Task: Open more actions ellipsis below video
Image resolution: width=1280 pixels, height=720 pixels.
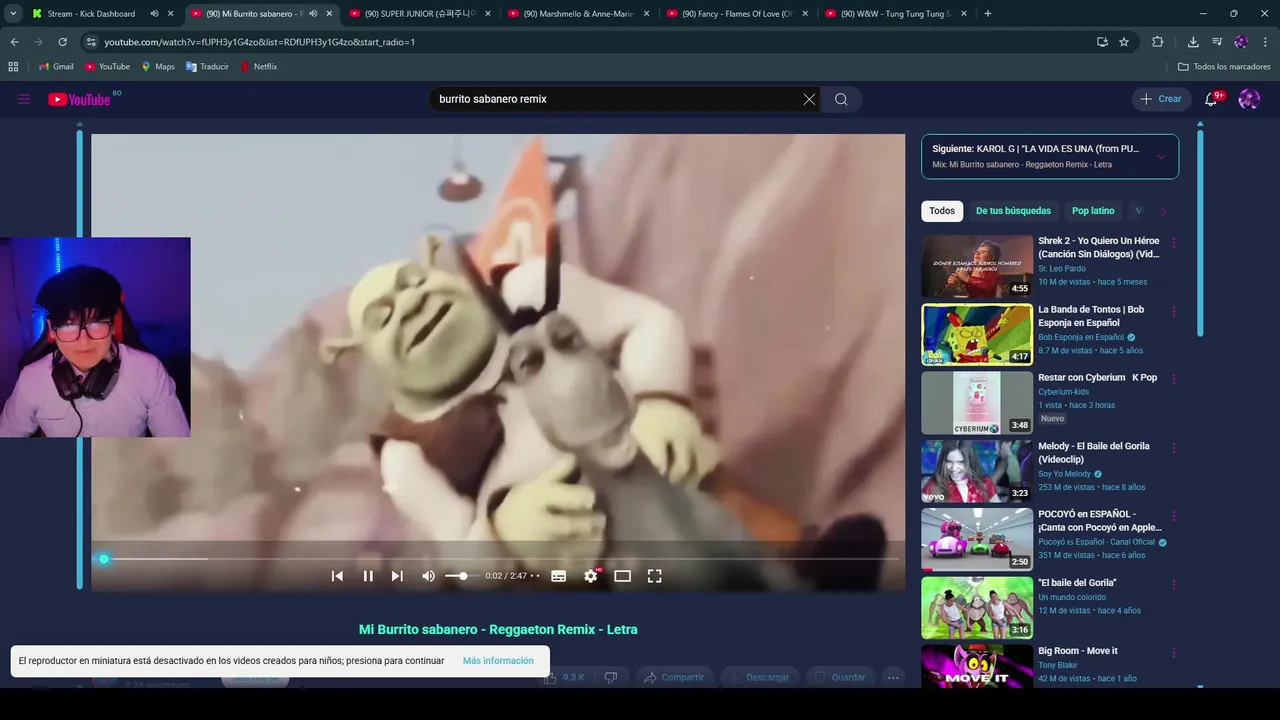Action: pyautogui.click(x=893, y=677)
